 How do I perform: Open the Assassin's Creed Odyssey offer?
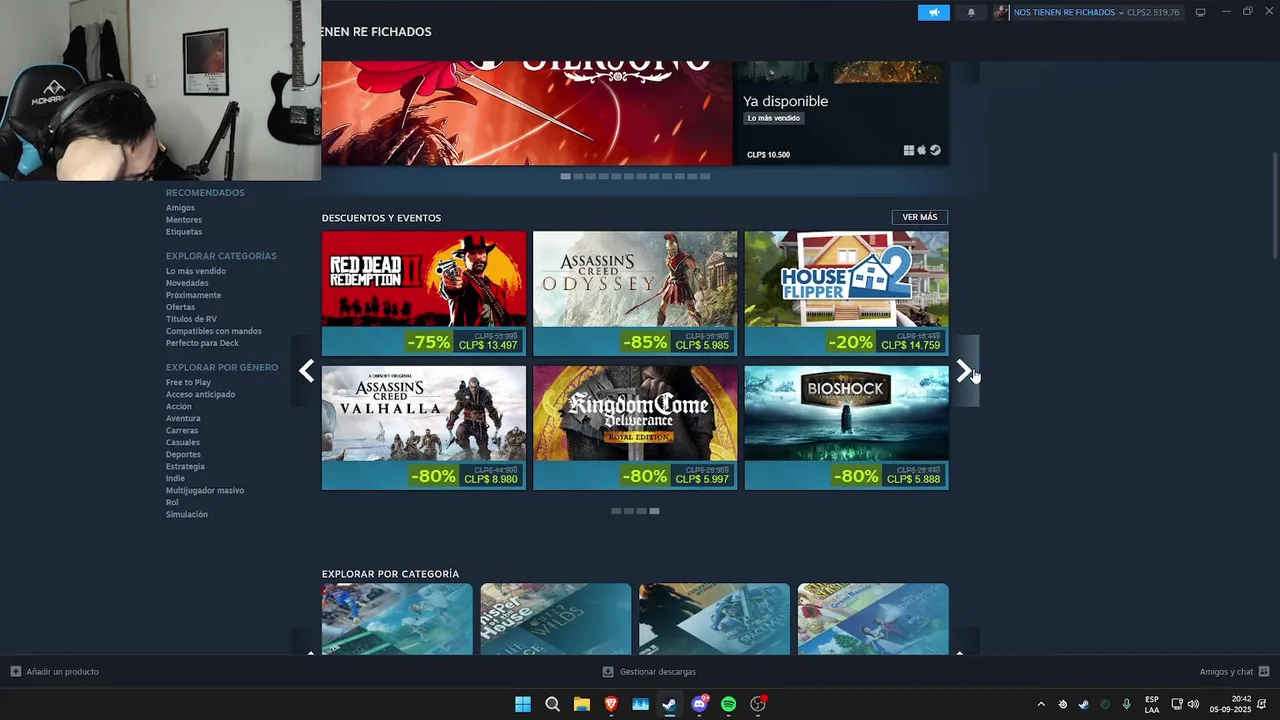635,293
